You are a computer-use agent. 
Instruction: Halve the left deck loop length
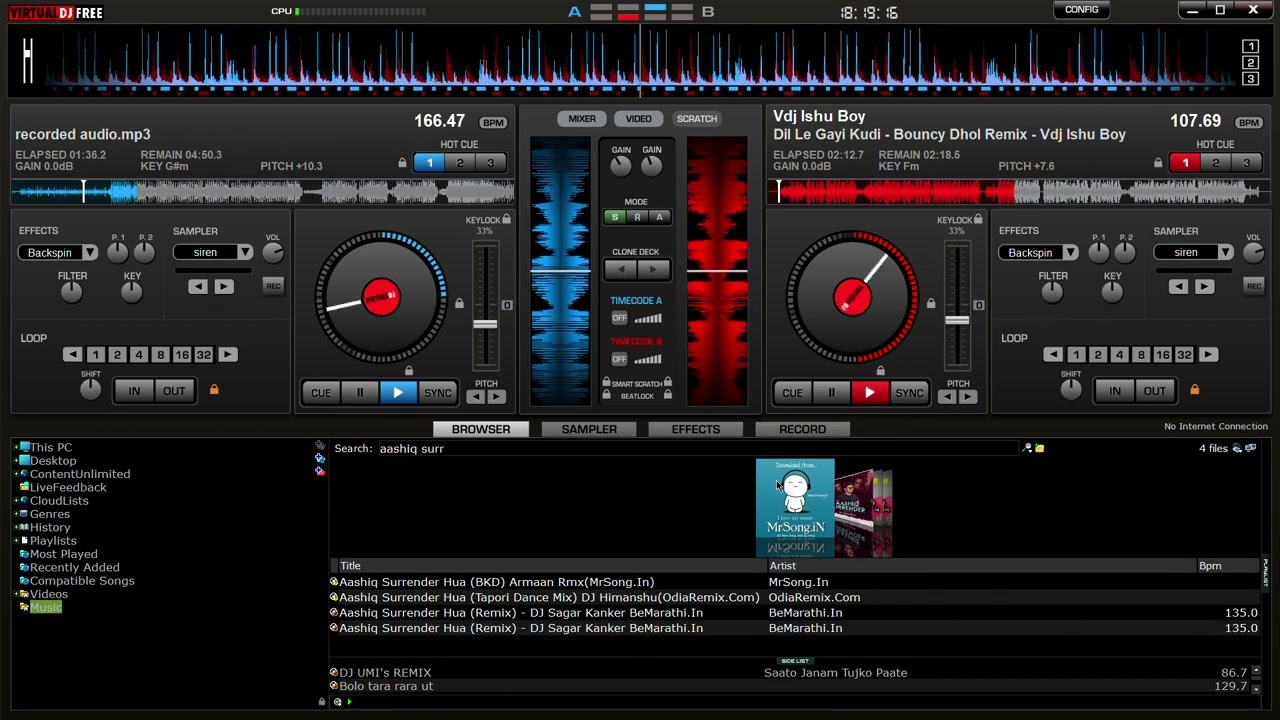tap(72, 355)
